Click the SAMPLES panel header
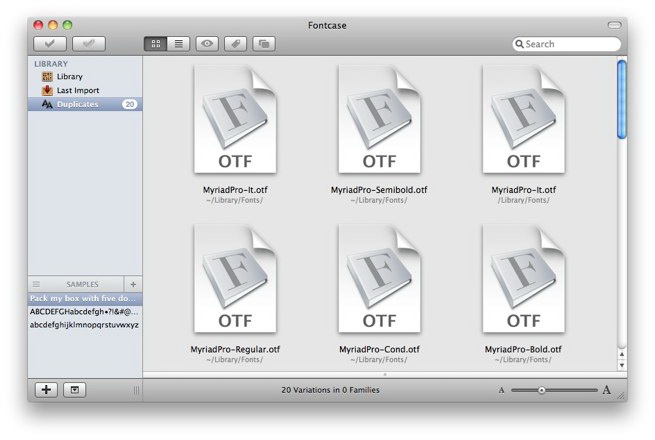The image size is (655, 440). [x=82, y=284]
